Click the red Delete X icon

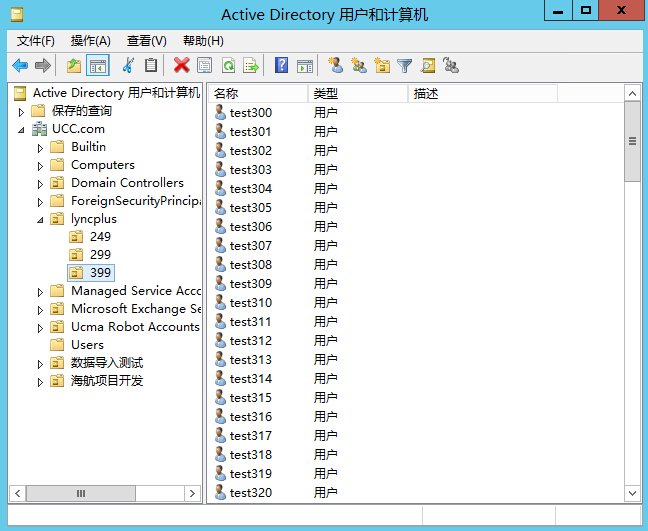pos(181,65)
